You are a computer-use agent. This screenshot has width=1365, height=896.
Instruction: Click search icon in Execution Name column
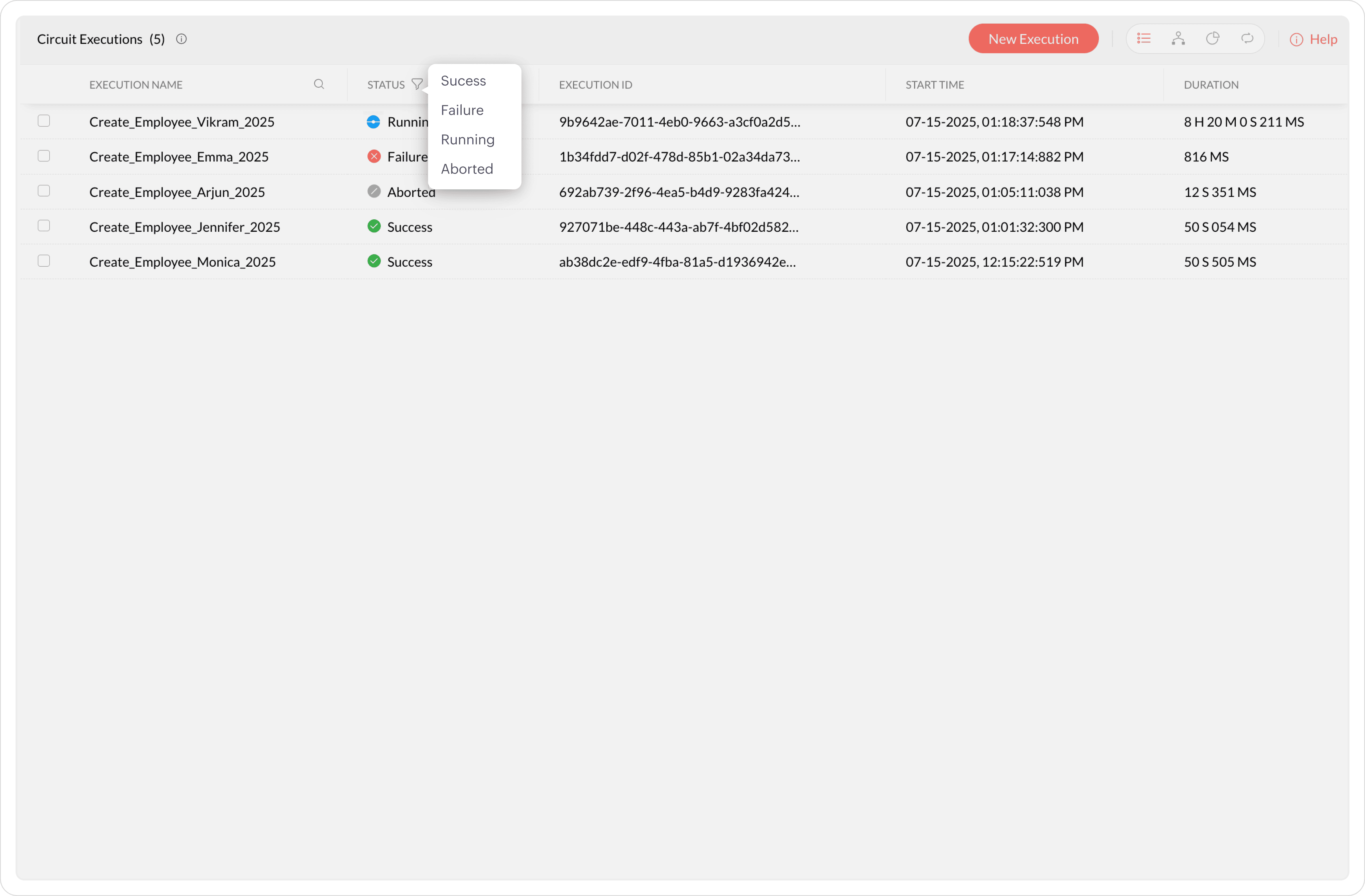319,84
